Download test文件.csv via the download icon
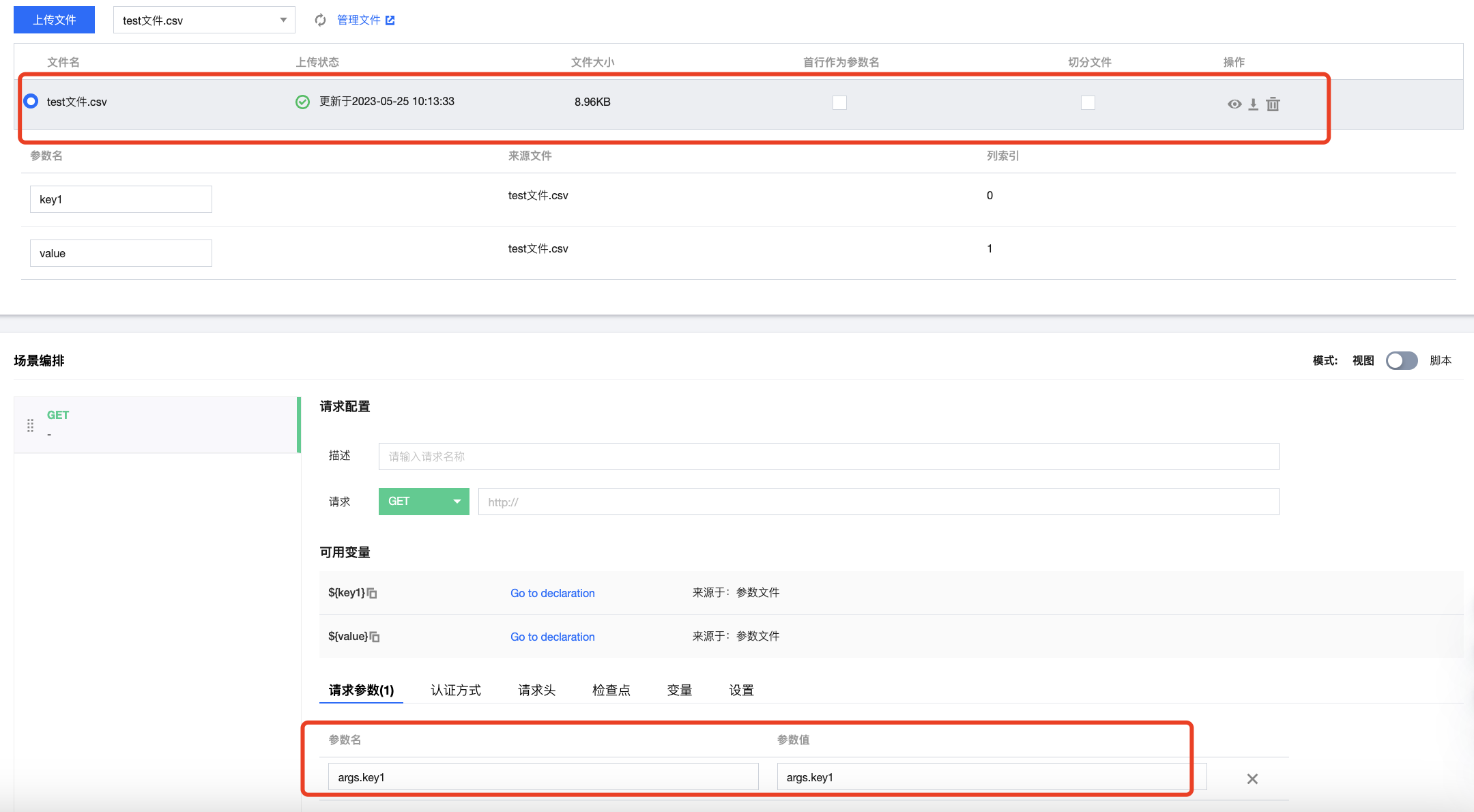The height and width of the screenshot is (812, 1474). tap(1253, 104)
